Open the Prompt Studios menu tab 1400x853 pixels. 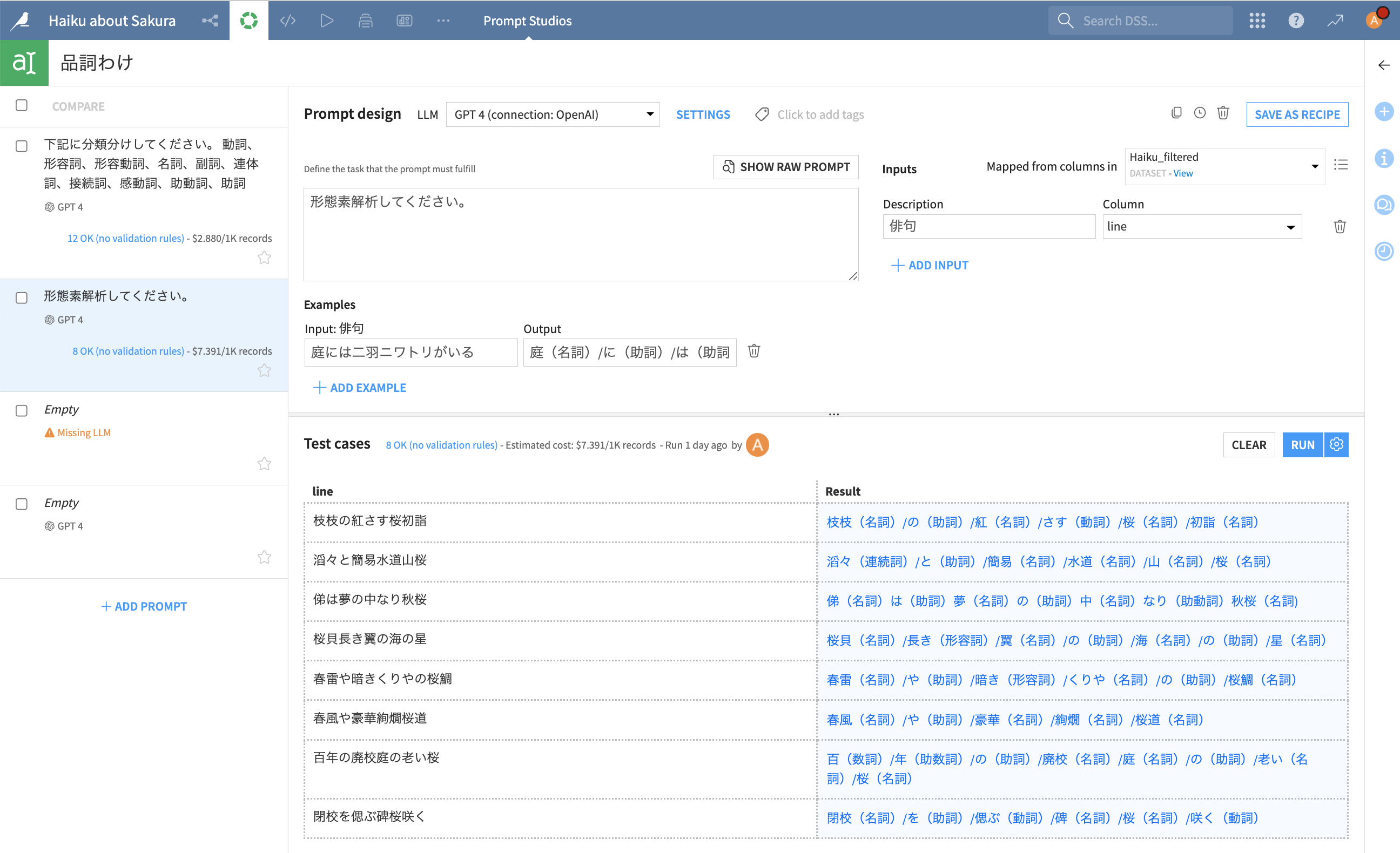(x=527, y=21)
